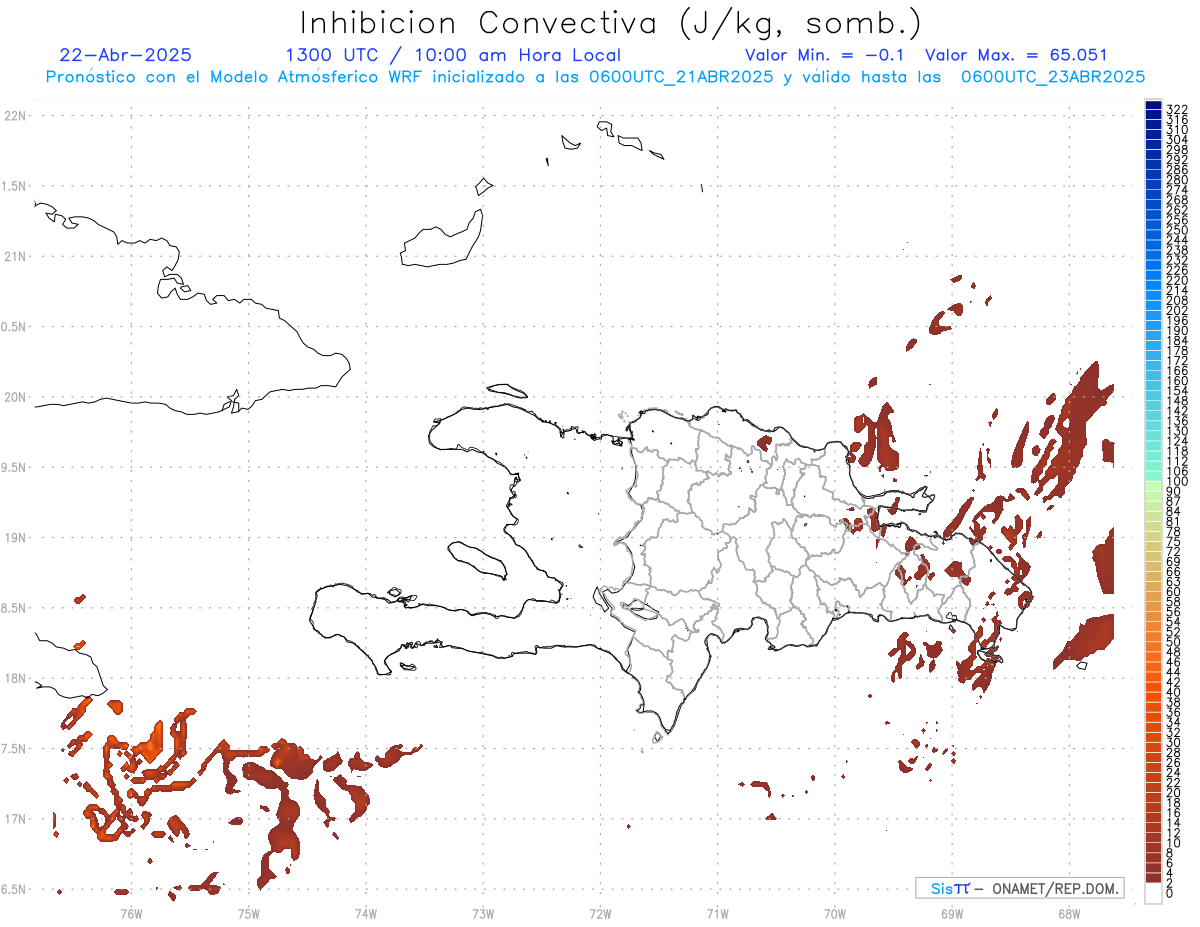Click the "68W" longitude label

coord(1069,914)
